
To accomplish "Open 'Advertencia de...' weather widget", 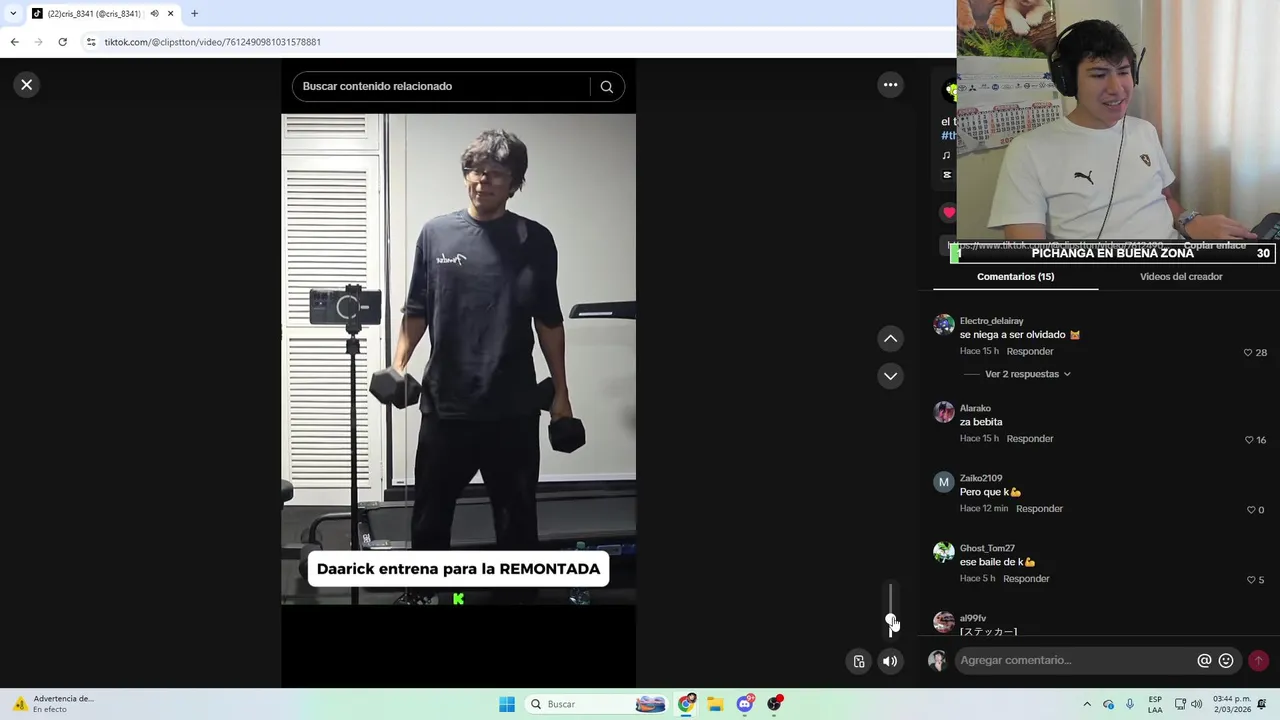I will click(52, 704).
